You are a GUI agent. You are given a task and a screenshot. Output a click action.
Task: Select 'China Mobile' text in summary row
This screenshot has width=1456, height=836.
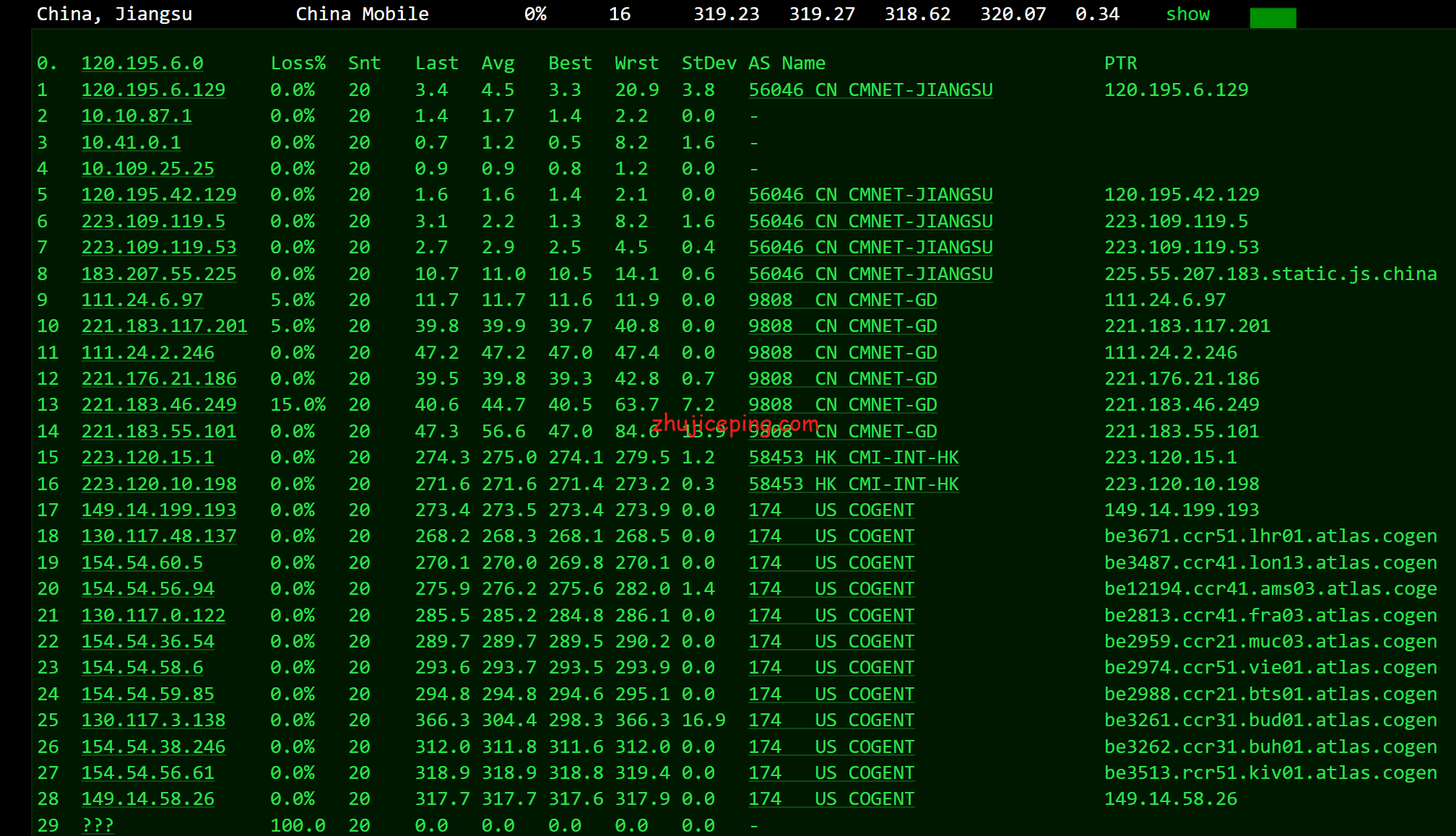click(x=362, y=14)
